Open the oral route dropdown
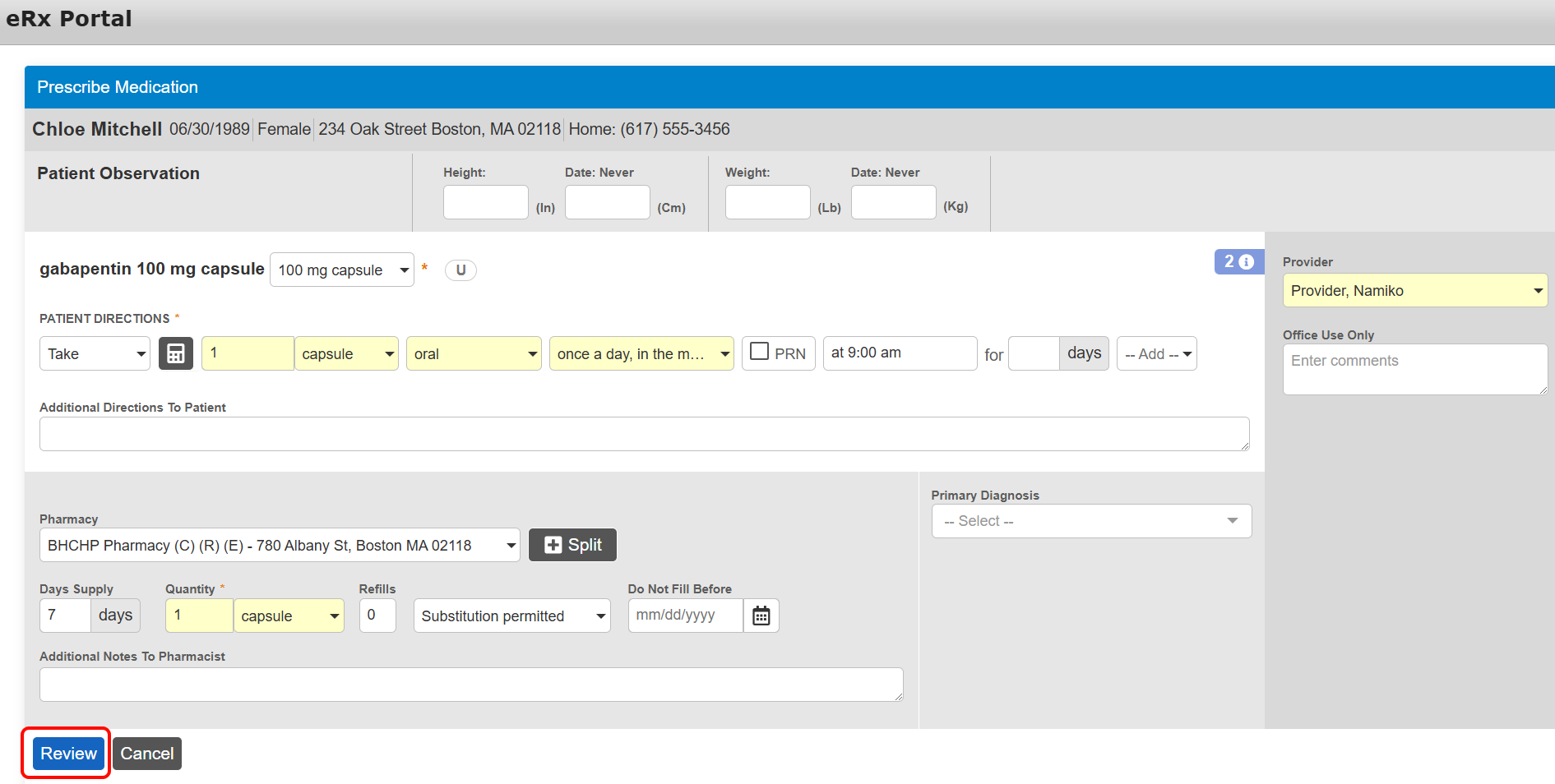This screenshot has width=1555, height=784. 474,353
